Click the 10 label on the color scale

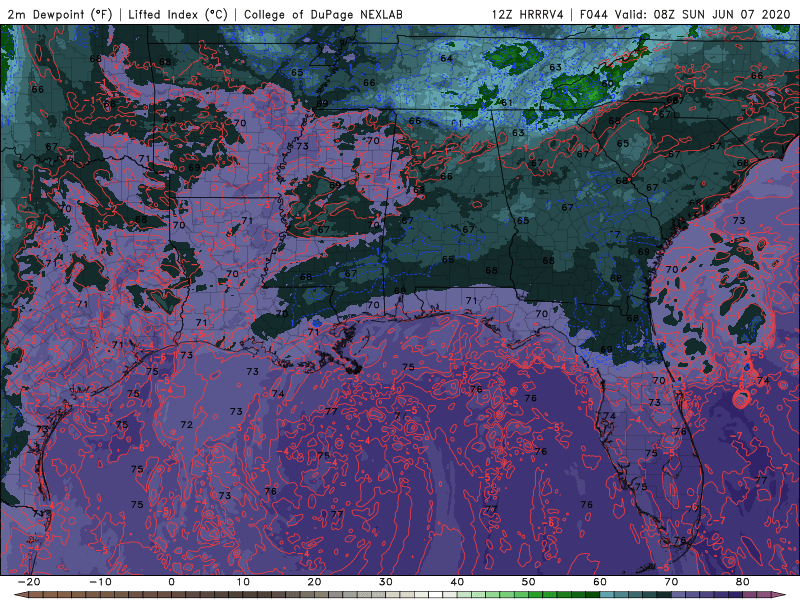point(243,582)
